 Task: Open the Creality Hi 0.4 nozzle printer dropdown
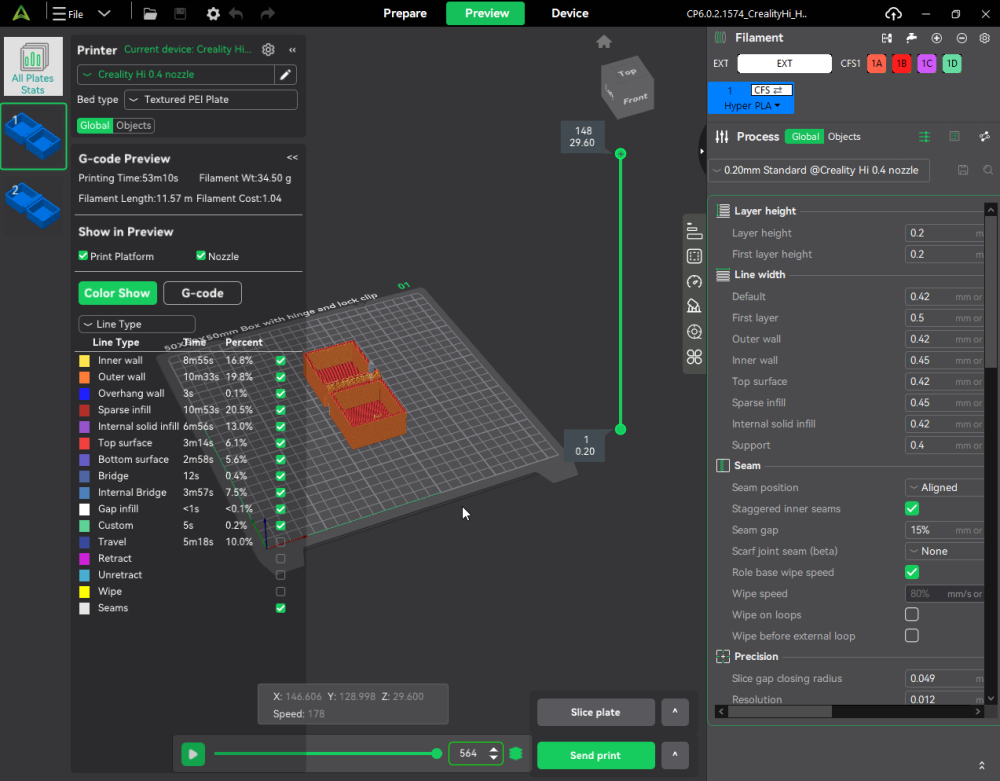[176, 75]
